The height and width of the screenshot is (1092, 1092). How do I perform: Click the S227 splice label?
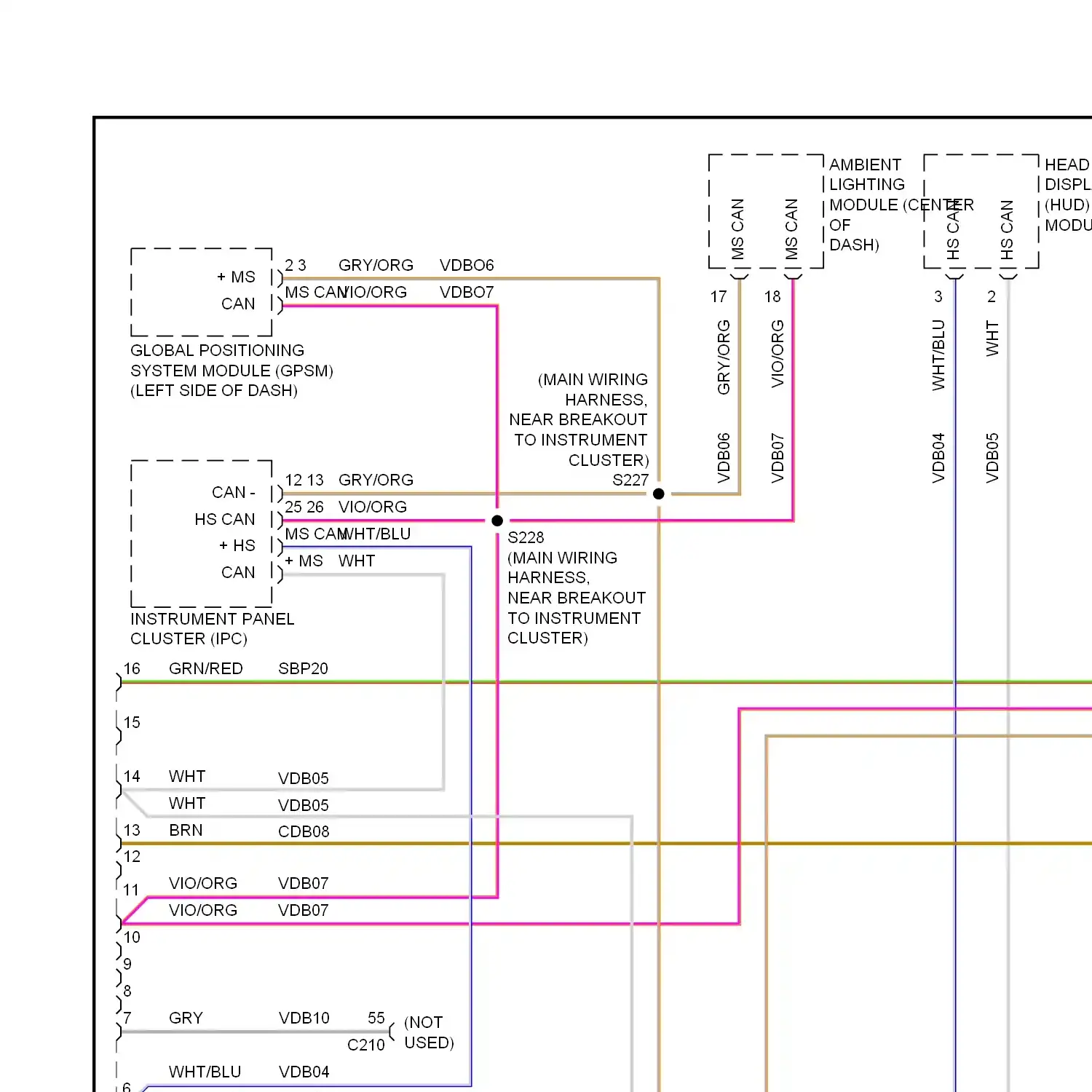click(630, 480)
